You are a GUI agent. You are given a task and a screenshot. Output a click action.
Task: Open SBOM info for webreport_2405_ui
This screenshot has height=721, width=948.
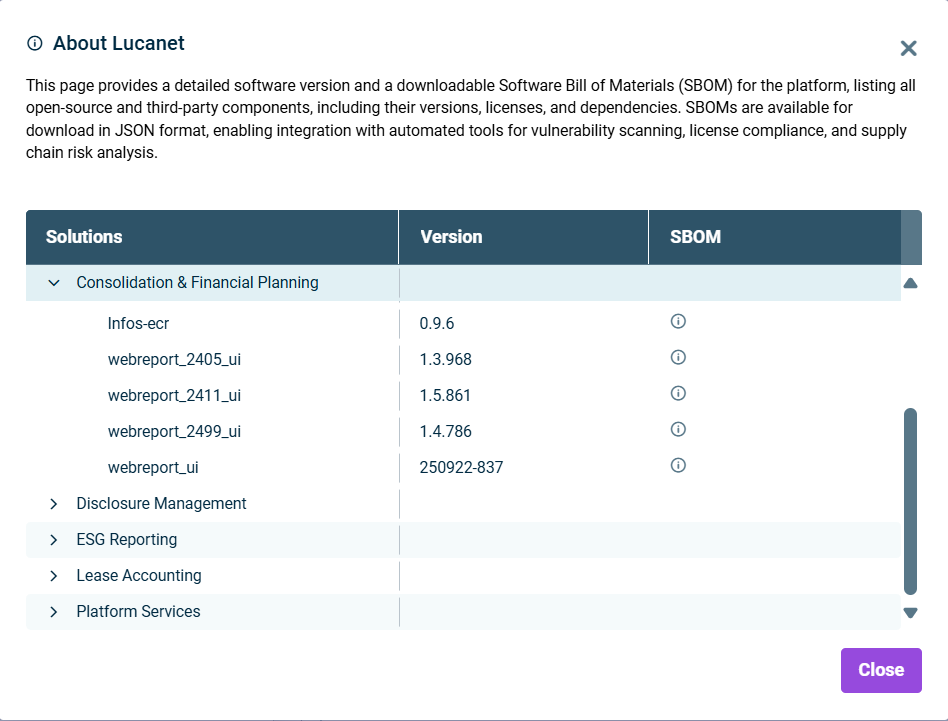click(x=678, y=357)
